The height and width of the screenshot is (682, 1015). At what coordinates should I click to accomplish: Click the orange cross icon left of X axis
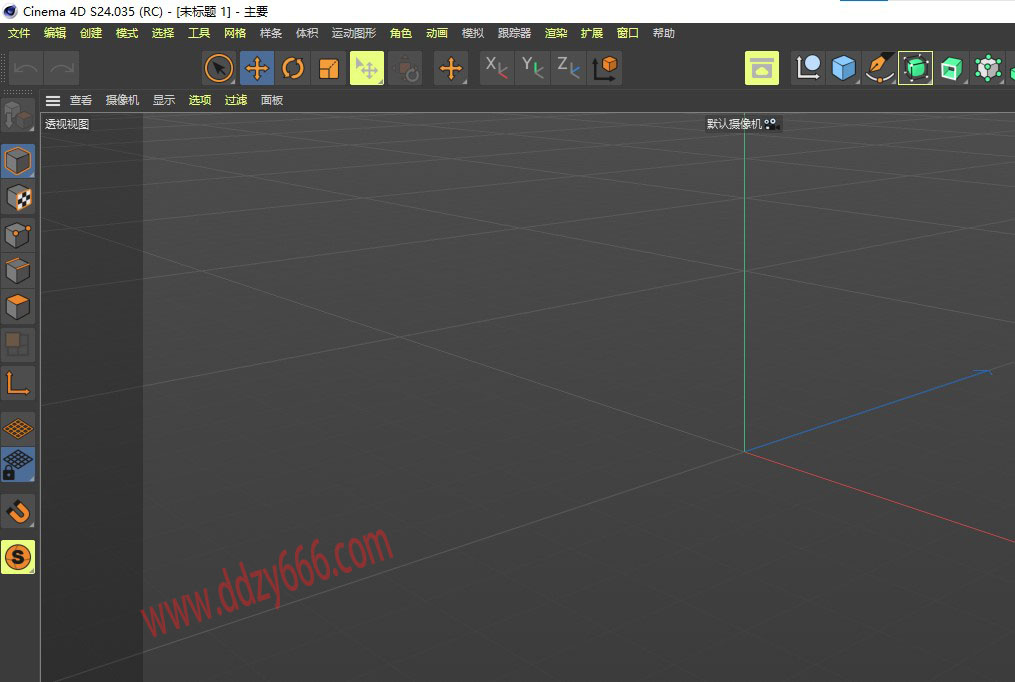(451, 68)
